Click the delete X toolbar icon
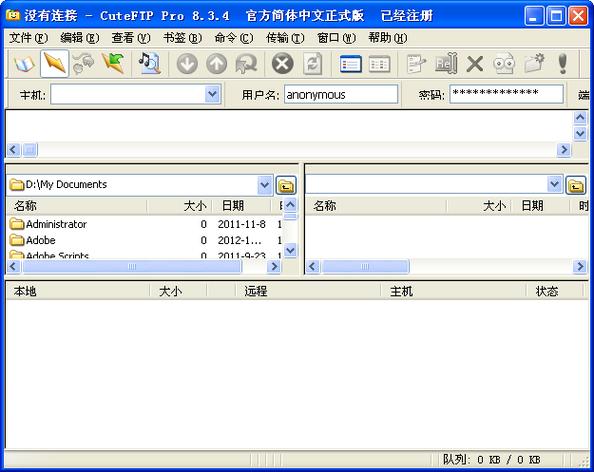 tap(475, 64)
